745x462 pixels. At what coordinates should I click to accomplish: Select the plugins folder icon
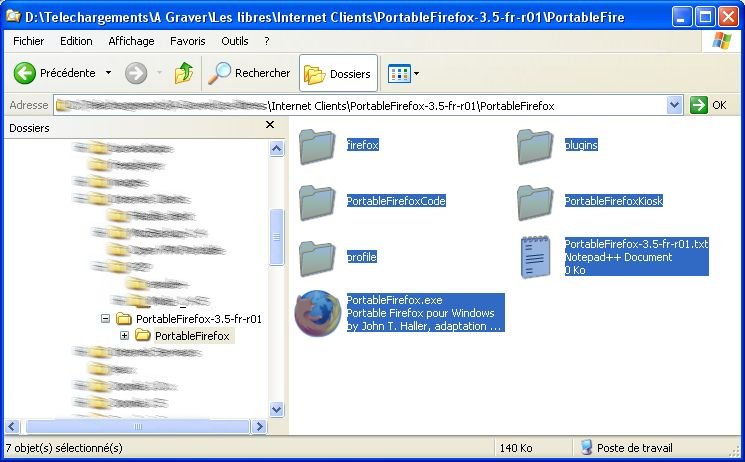coord(535,146)
